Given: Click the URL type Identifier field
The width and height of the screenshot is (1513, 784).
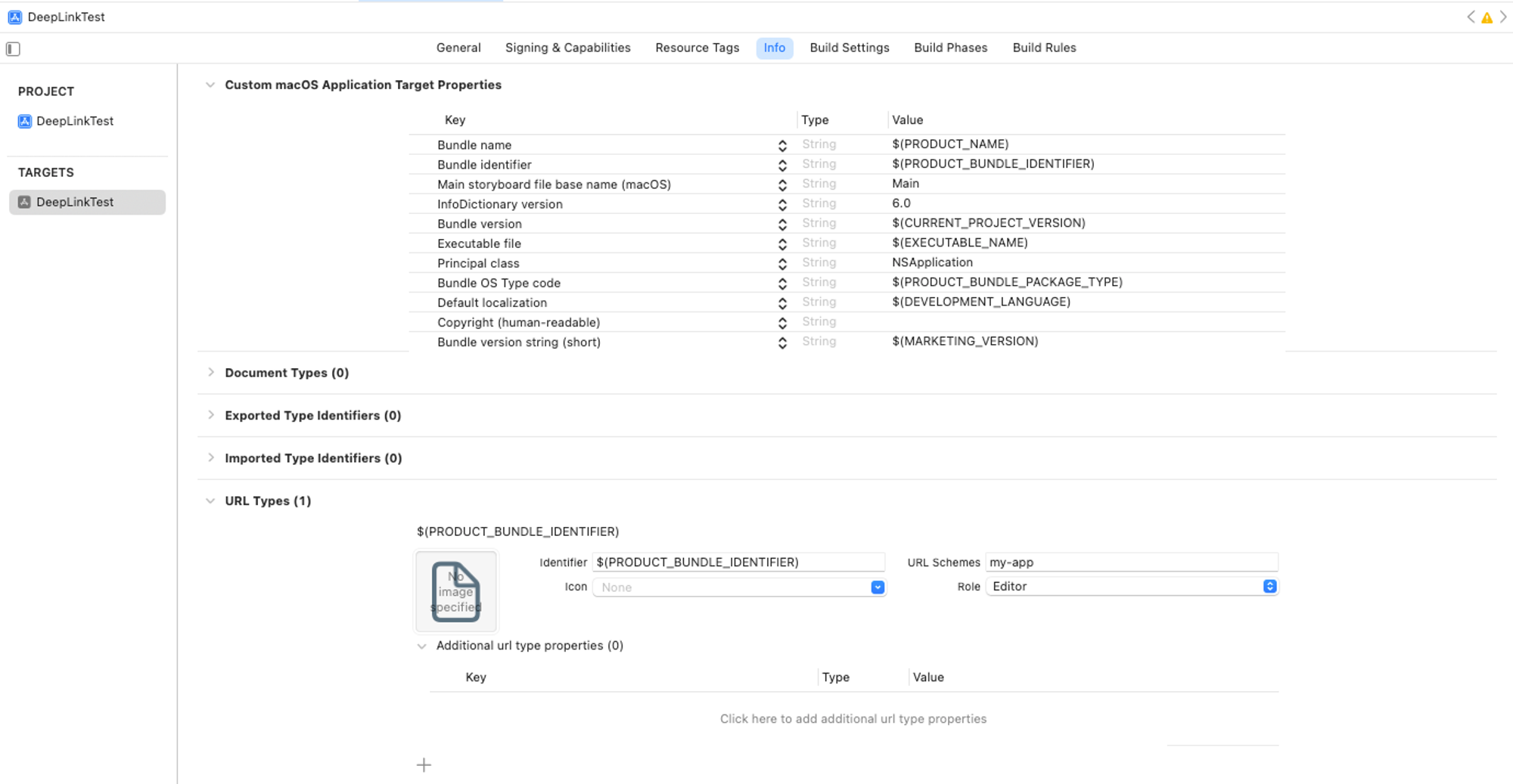Looking at the screenshot, I should click(738, 562).
